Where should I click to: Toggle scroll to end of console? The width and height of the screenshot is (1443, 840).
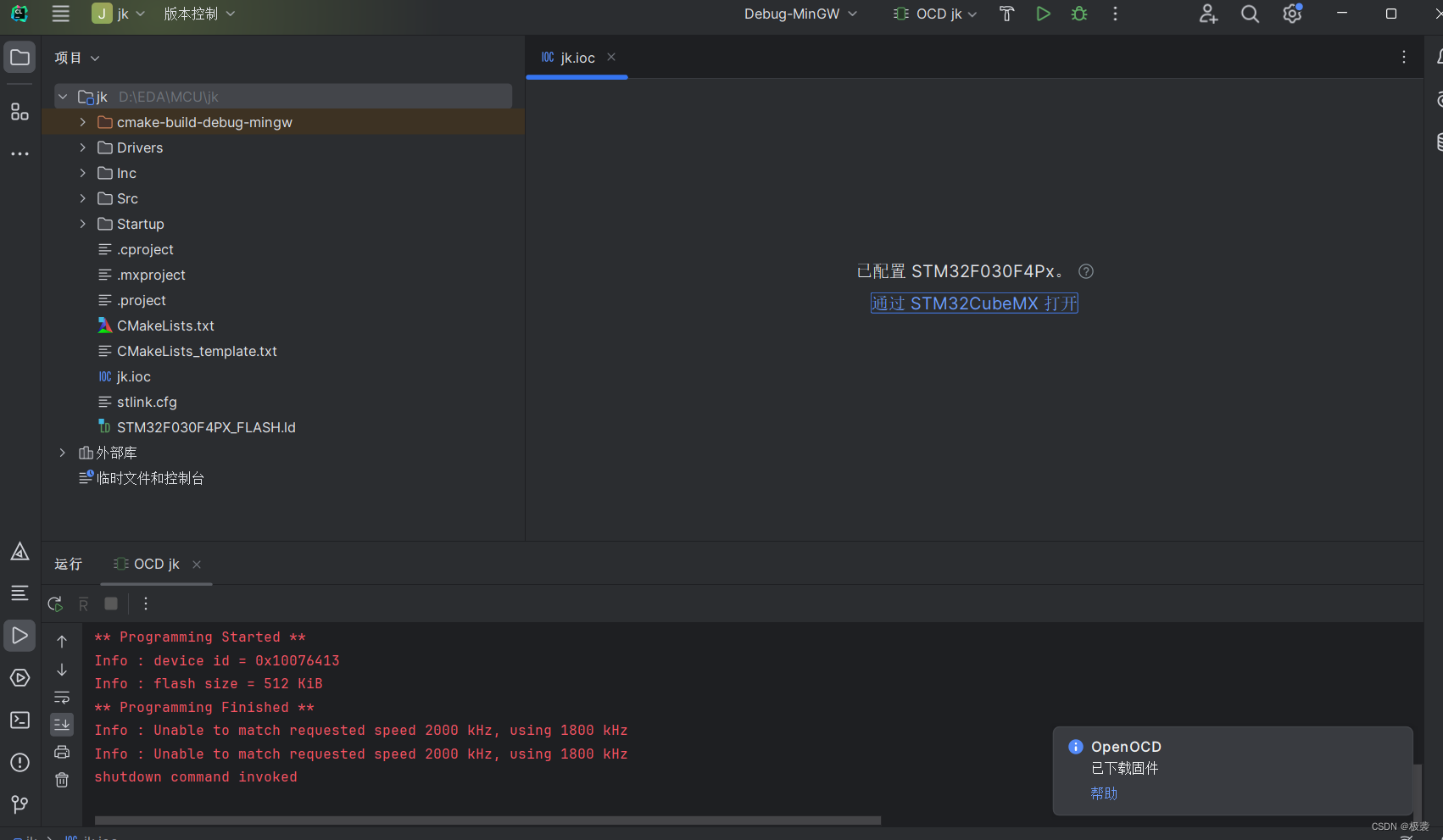tap(62, 725)
